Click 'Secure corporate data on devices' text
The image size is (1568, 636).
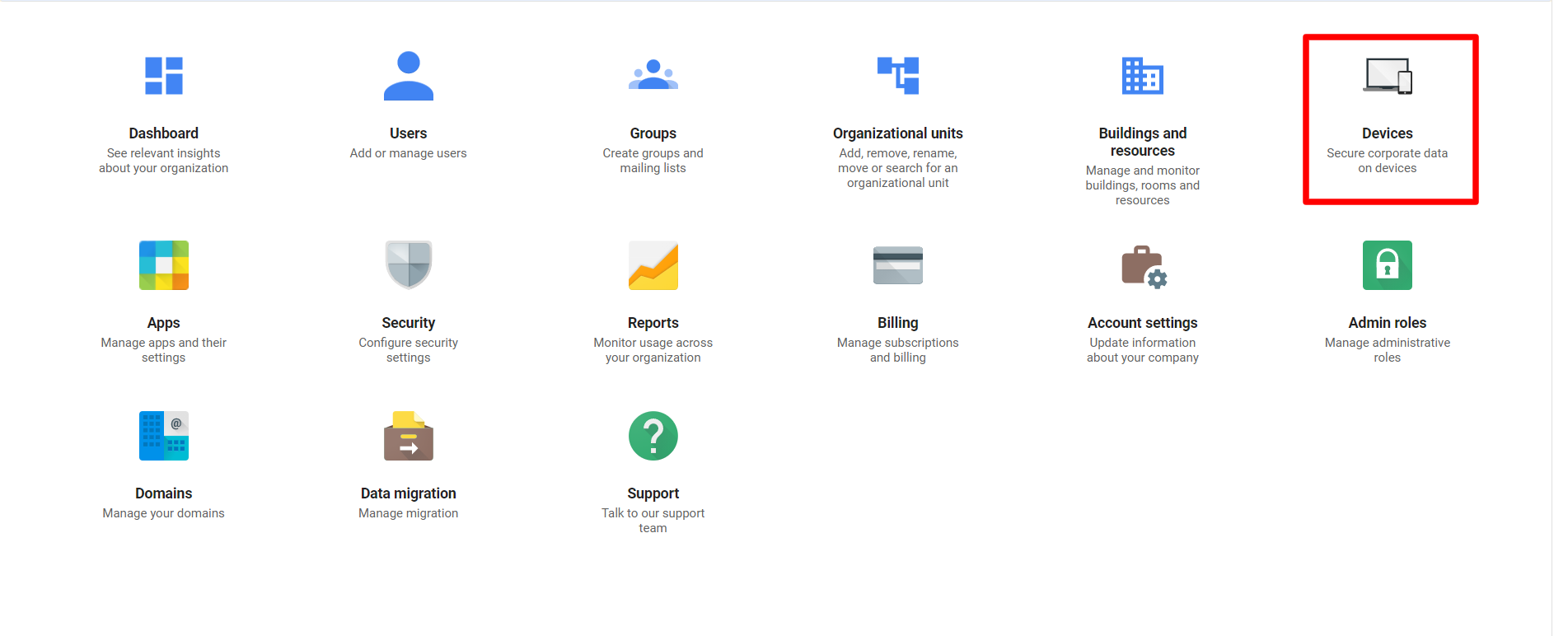click(x=1388, y=161)
